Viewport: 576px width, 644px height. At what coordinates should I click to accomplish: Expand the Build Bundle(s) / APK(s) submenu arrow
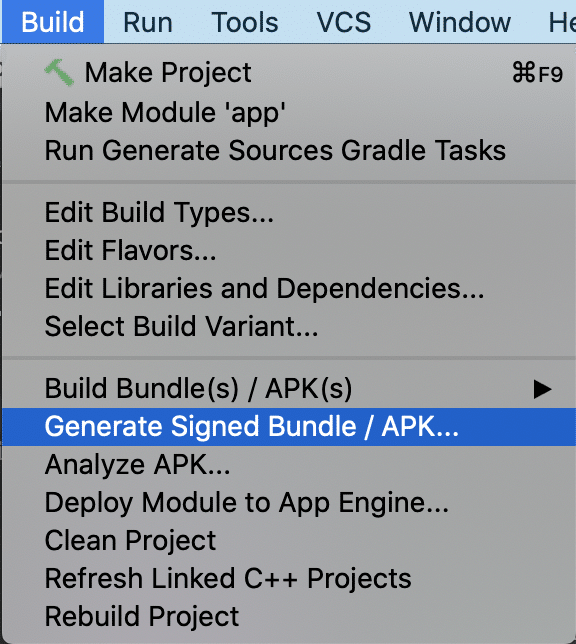point(542,389)
